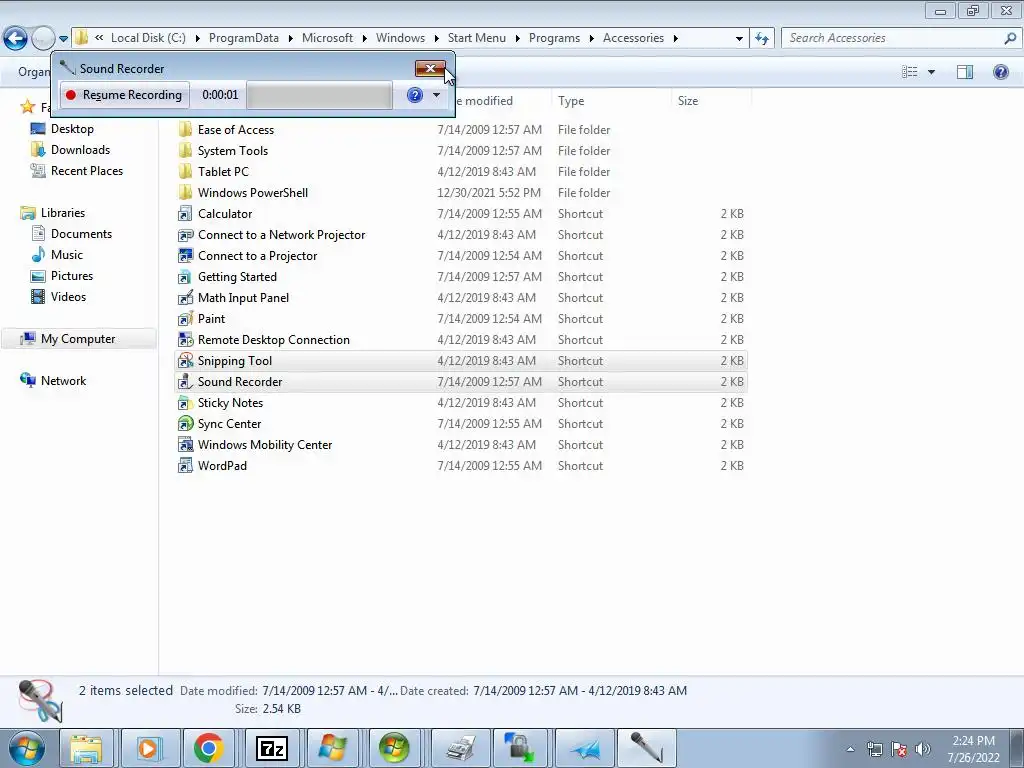Image resolution: width=1024 pixels, height=768 pixels.
Task: Select Desktop in the navigation pane
Action: click(72, 129)
